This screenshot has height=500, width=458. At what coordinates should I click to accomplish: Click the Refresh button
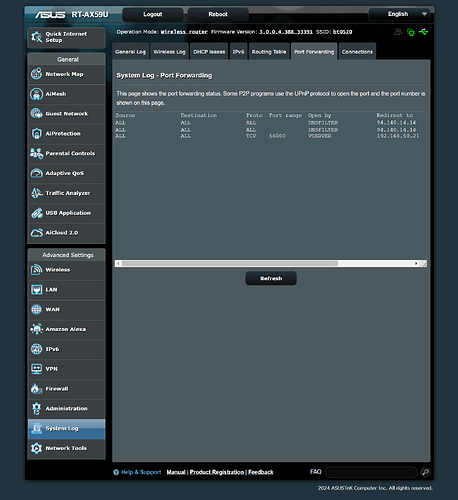271,278
